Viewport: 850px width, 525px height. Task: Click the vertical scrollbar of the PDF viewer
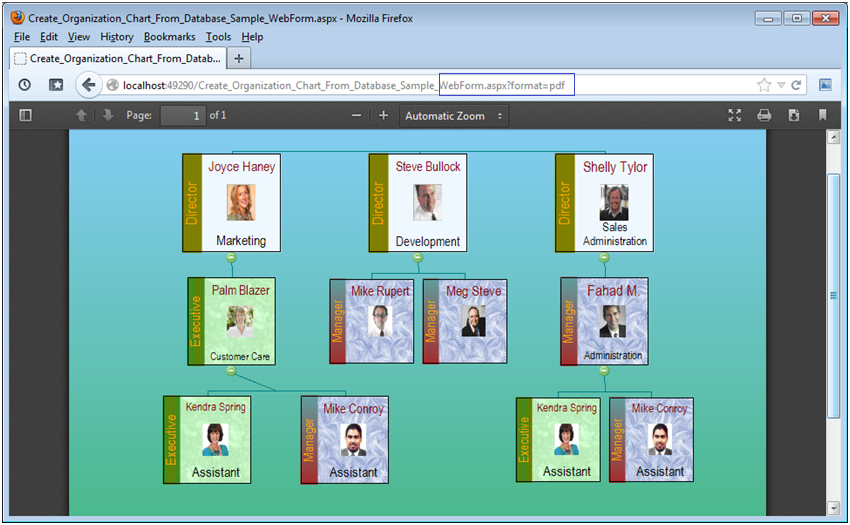click(833, 295)
